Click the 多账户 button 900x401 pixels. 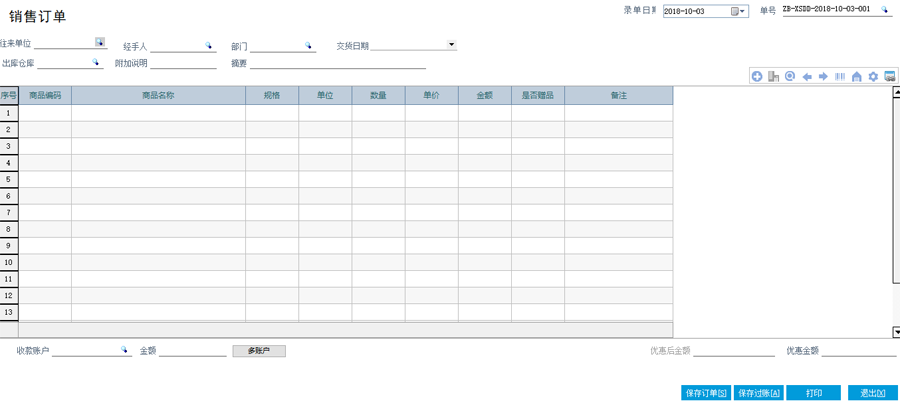point(259,351)
